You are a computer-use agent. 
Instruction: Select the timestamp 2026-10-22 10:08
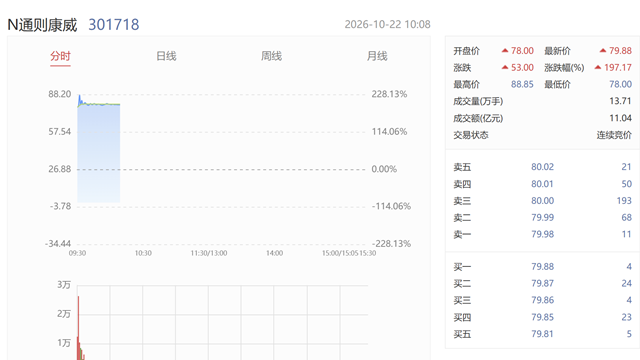pyautogui.click(x=387, y=24)
